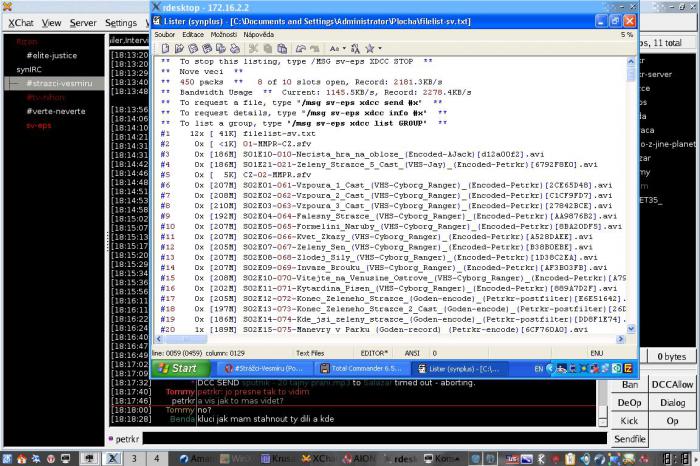Click the petrkr nick button beside input

click(124, 439)
